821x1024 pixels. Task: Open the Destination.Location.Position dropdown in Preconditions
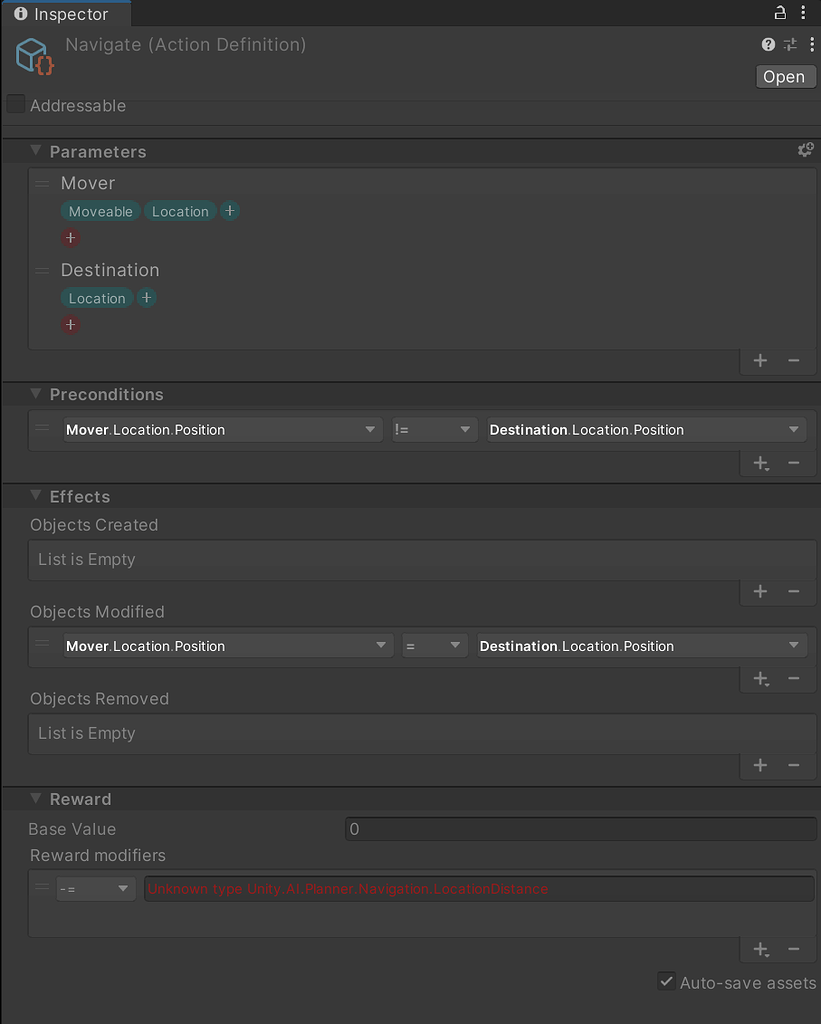point(645,429)
